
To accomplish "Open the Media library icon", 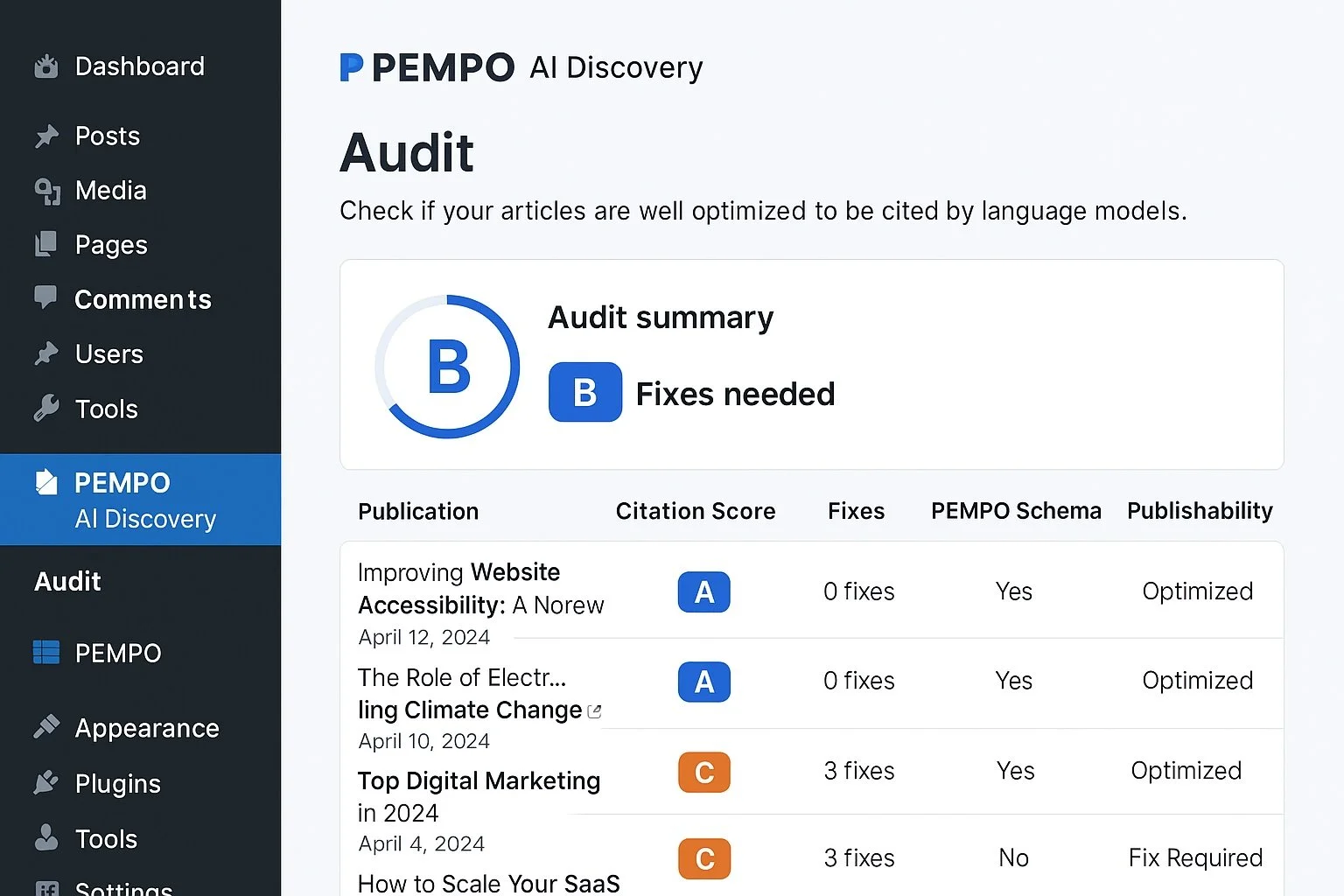I will pyautogui.click(x=47, y=191).
